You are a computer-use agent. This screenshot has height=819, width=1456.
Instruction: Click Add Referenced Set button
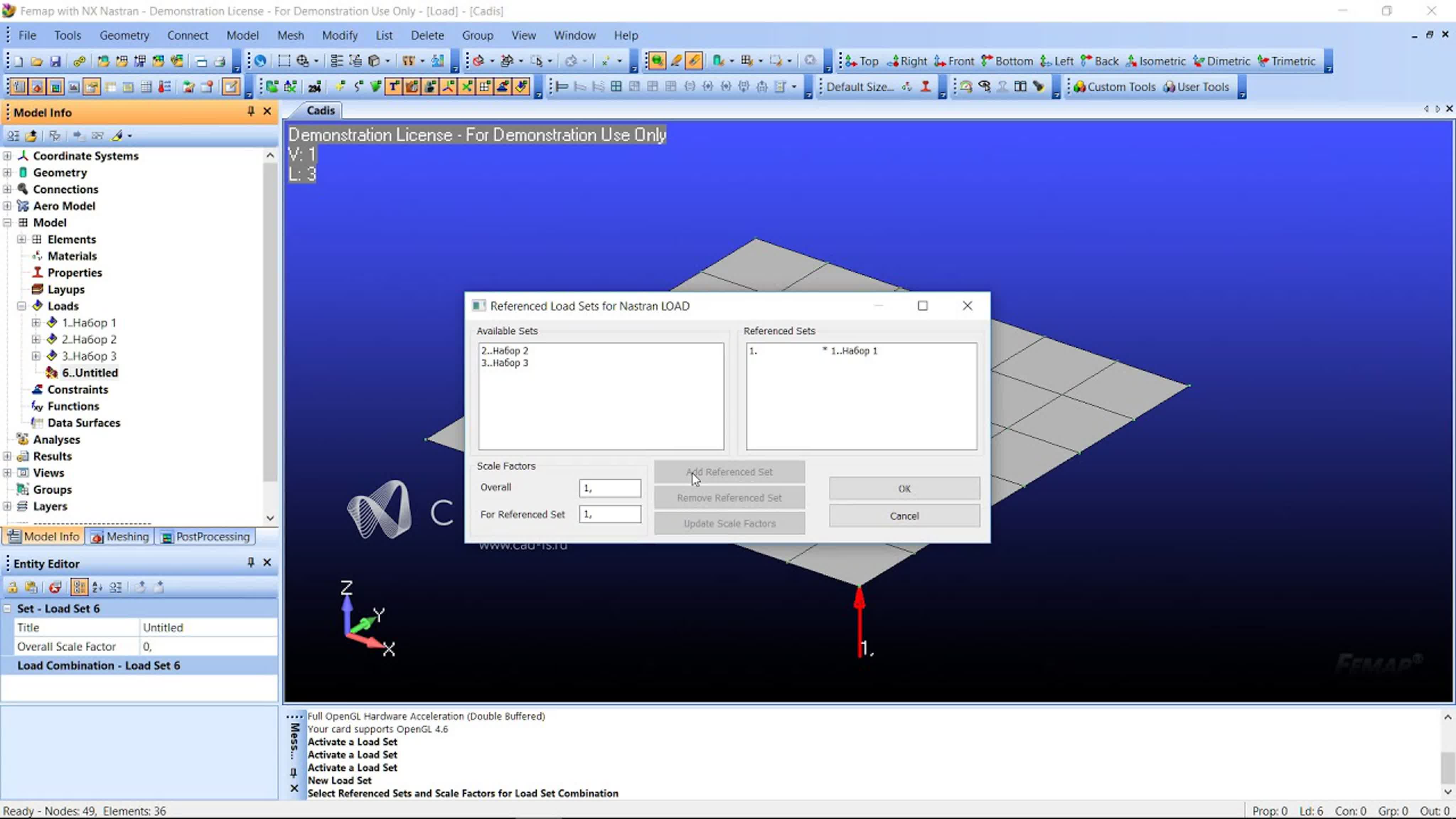729,472
